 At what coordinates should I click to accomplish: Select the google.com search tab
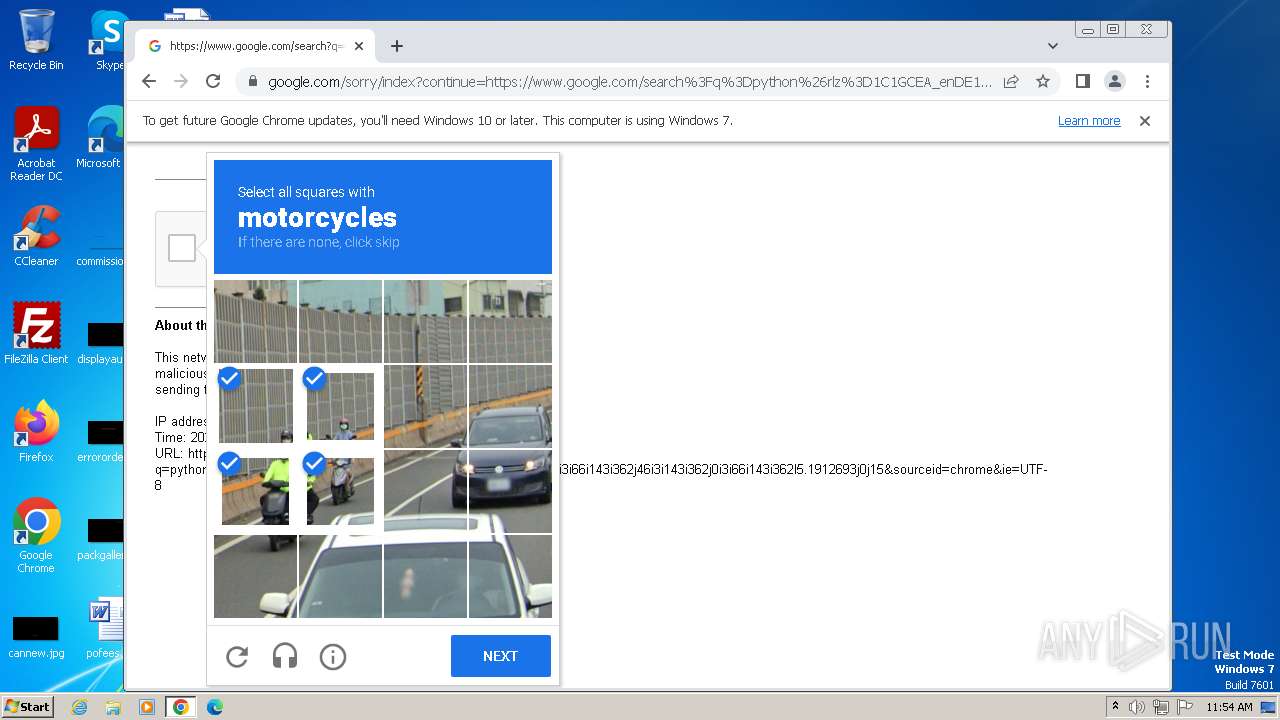[x=255, y=46]
